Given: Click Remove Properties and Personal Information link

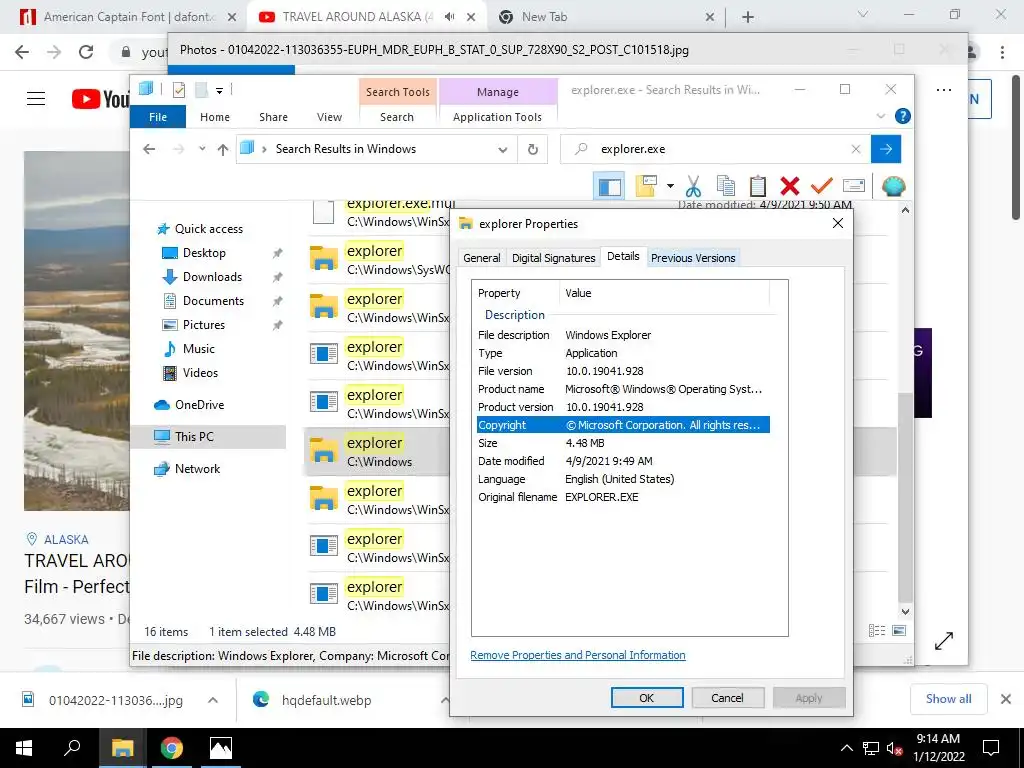Looking at the screenshot, I should coord(578,655).
